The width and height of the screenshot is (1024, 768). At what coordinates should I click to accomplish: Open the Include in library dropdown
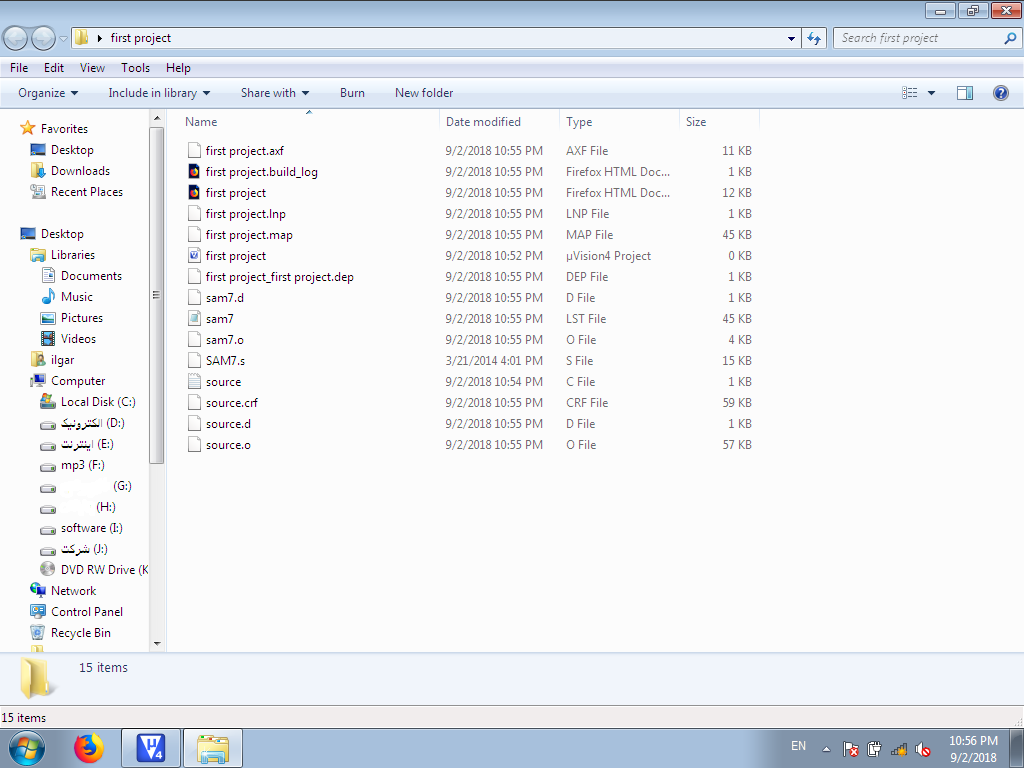[159, 93]
